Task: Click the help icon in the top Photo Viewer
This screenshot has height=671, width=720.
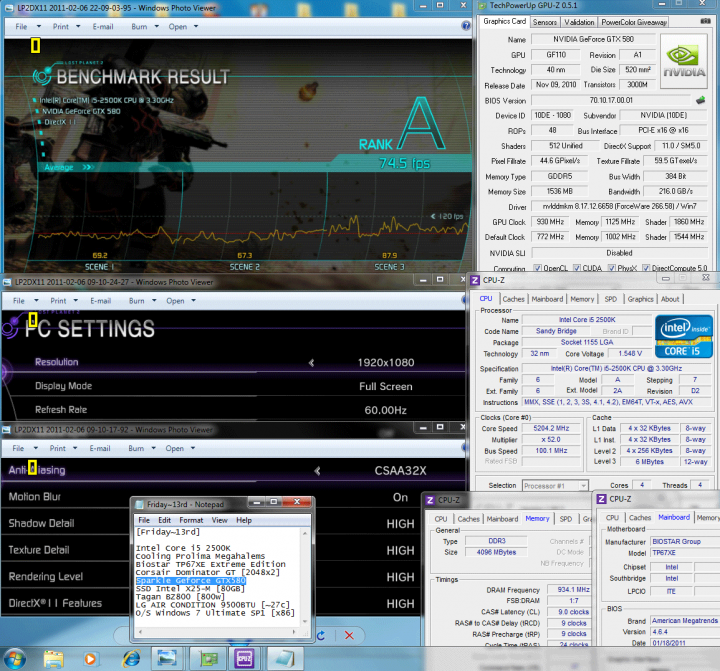Action: coord(466,26)
